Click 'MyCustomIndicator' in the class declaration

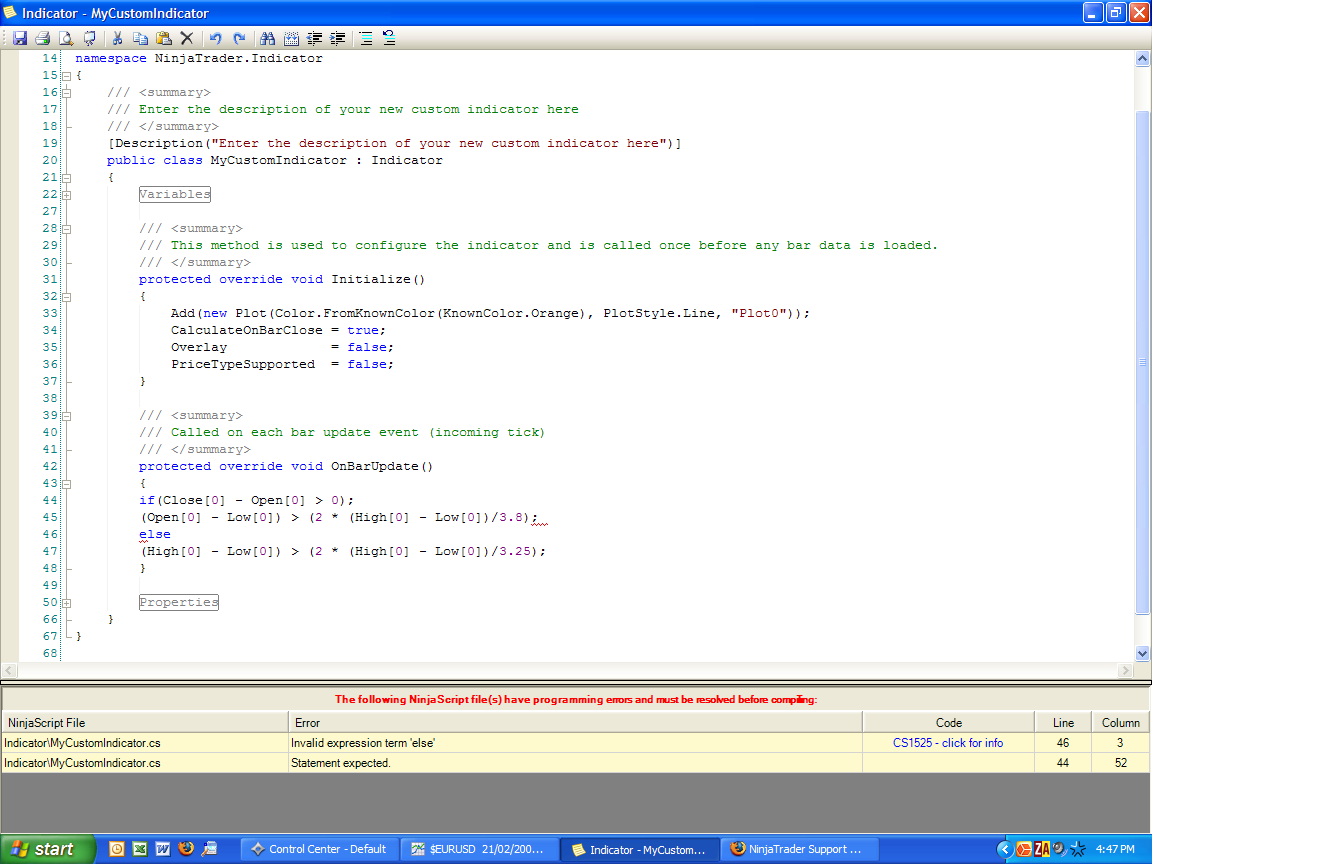tap(279, 160)
